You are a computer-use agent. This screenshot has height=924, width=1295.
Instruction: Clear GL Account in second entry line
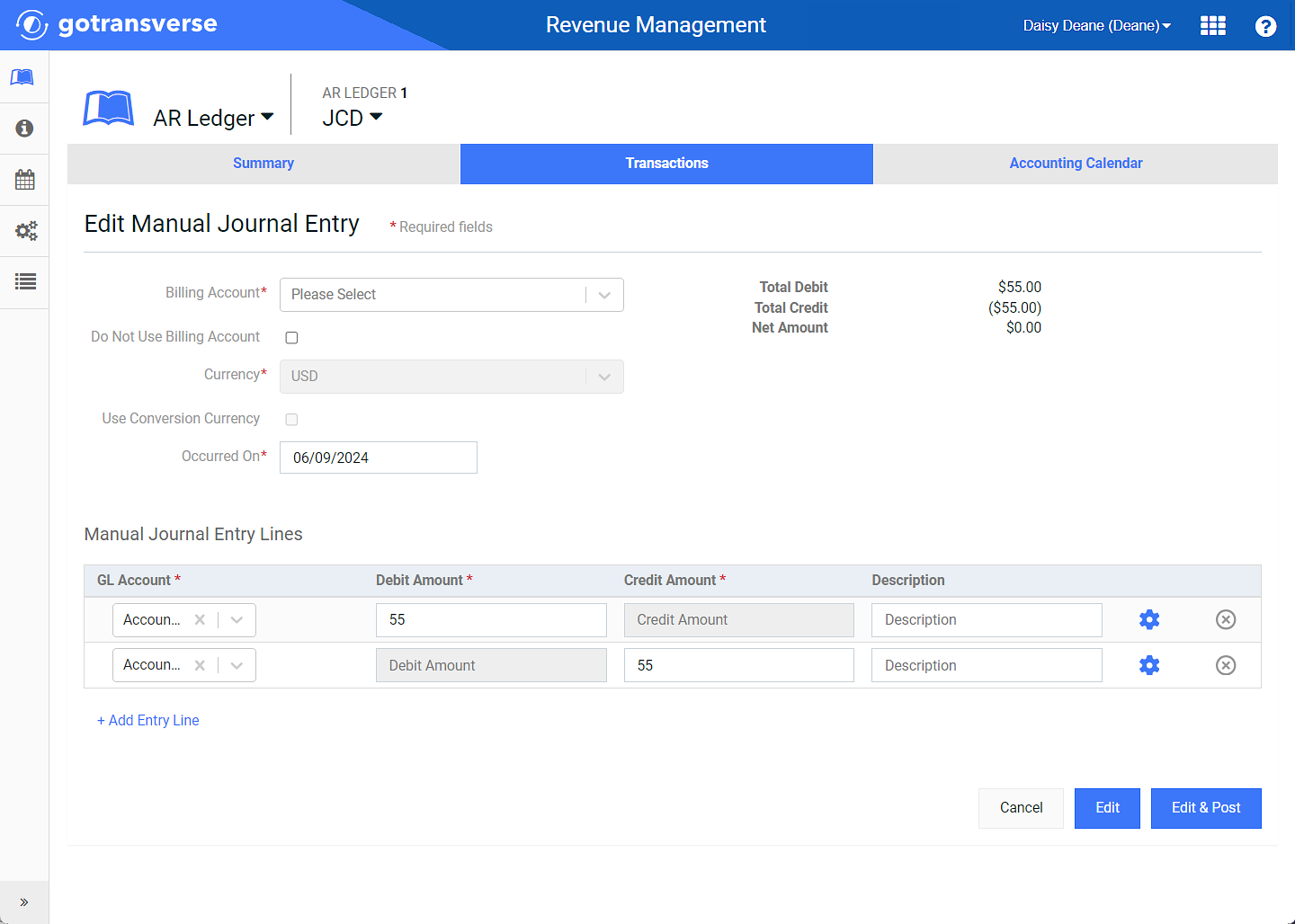(x=200, y=665)
